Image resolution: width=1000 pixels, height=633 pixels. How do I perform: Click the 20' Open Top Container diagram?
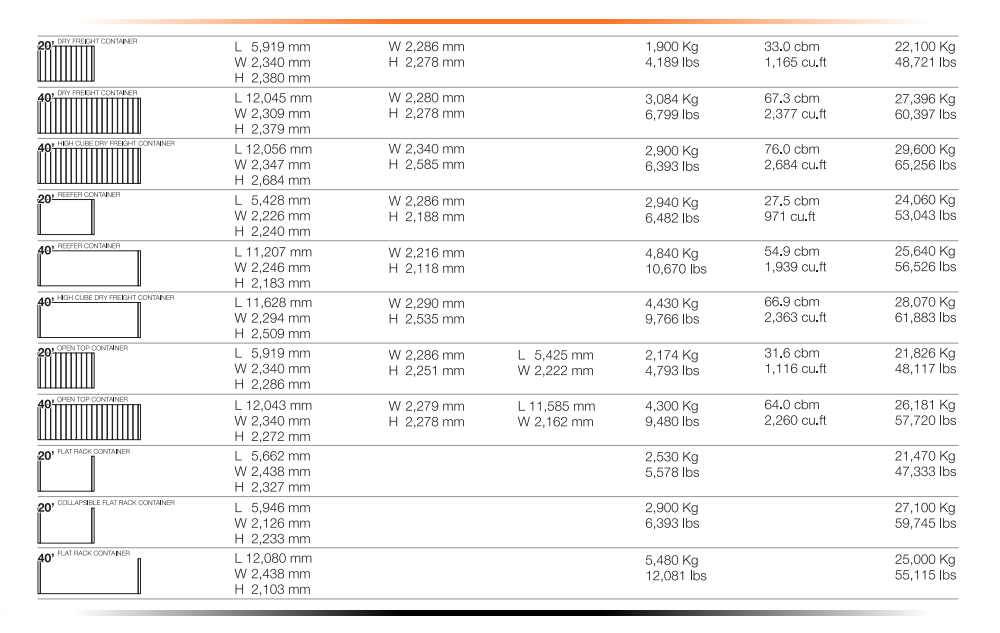[66, 371]
